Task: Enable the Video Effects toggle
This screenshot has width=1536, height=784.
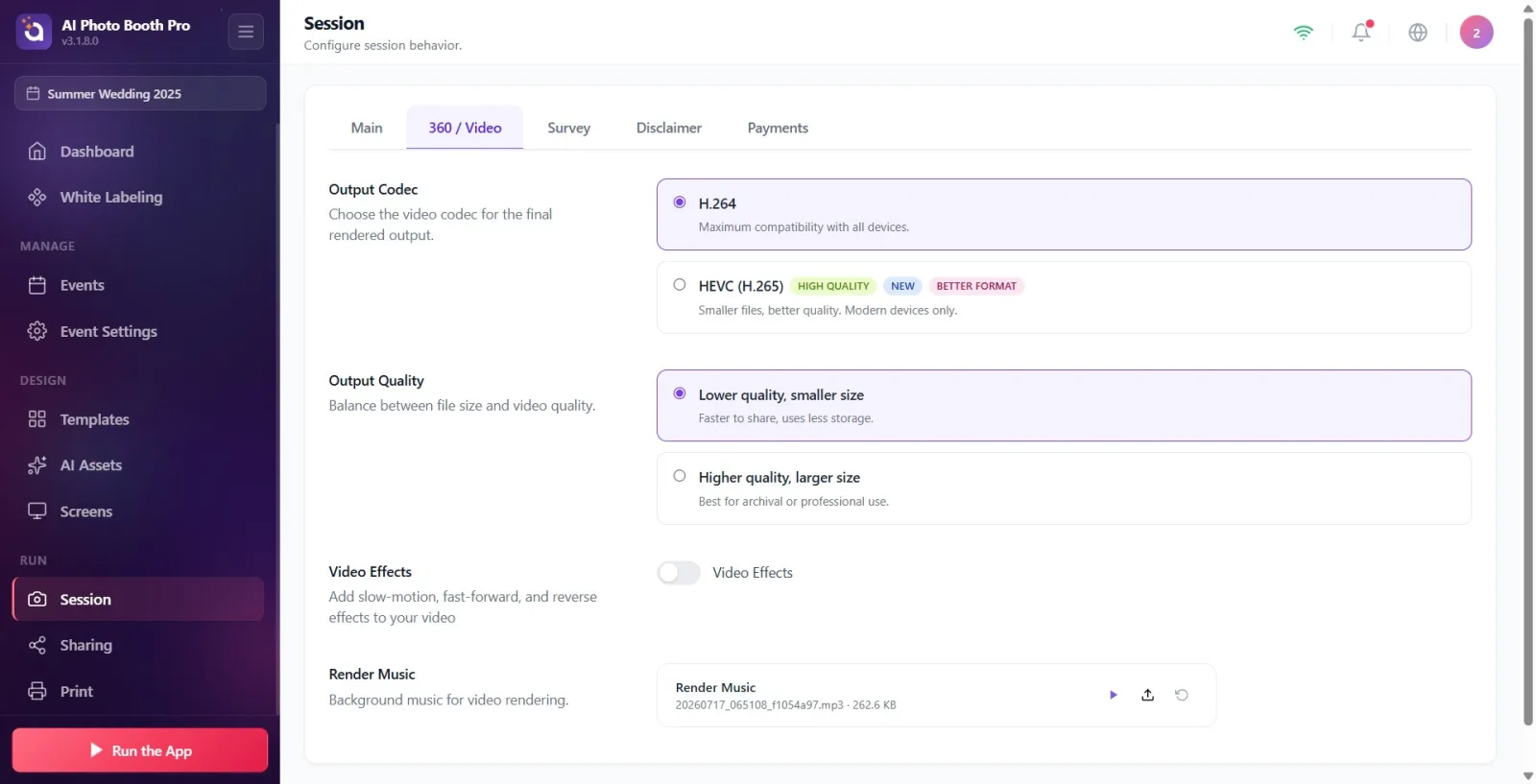Action: tap(679, 573)
